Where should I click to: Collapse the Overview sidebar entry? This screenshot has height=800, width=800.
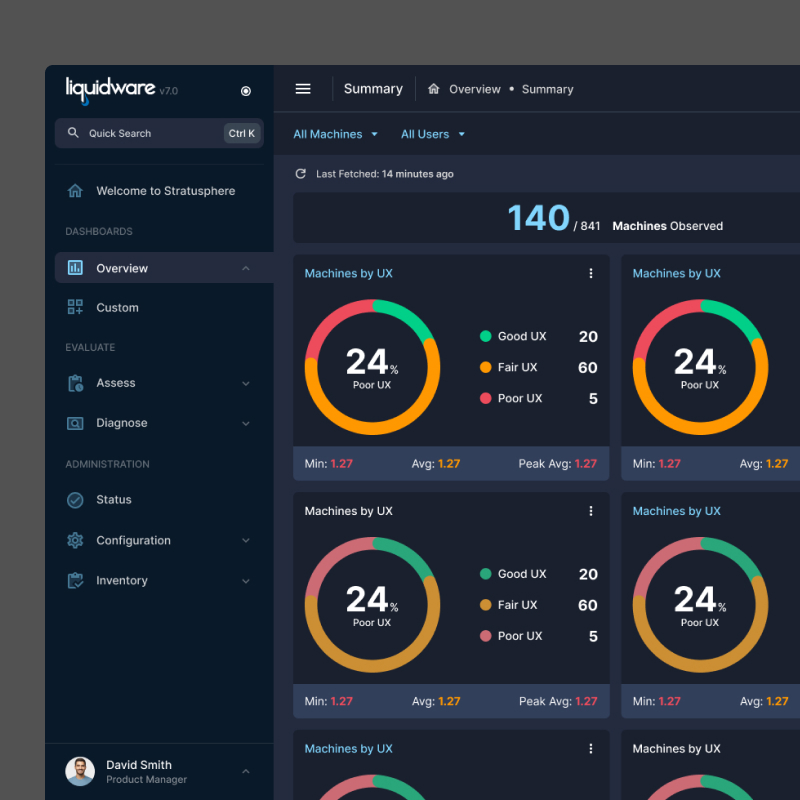coord(246,268)
